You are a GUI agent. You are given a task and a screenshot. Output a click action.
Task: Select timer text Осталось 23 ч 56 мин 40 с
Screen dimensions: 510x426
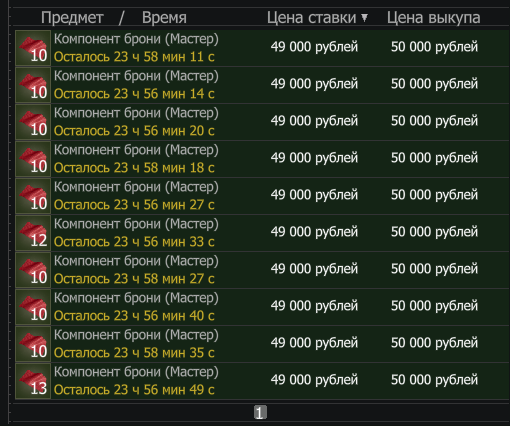coord(134,316)
